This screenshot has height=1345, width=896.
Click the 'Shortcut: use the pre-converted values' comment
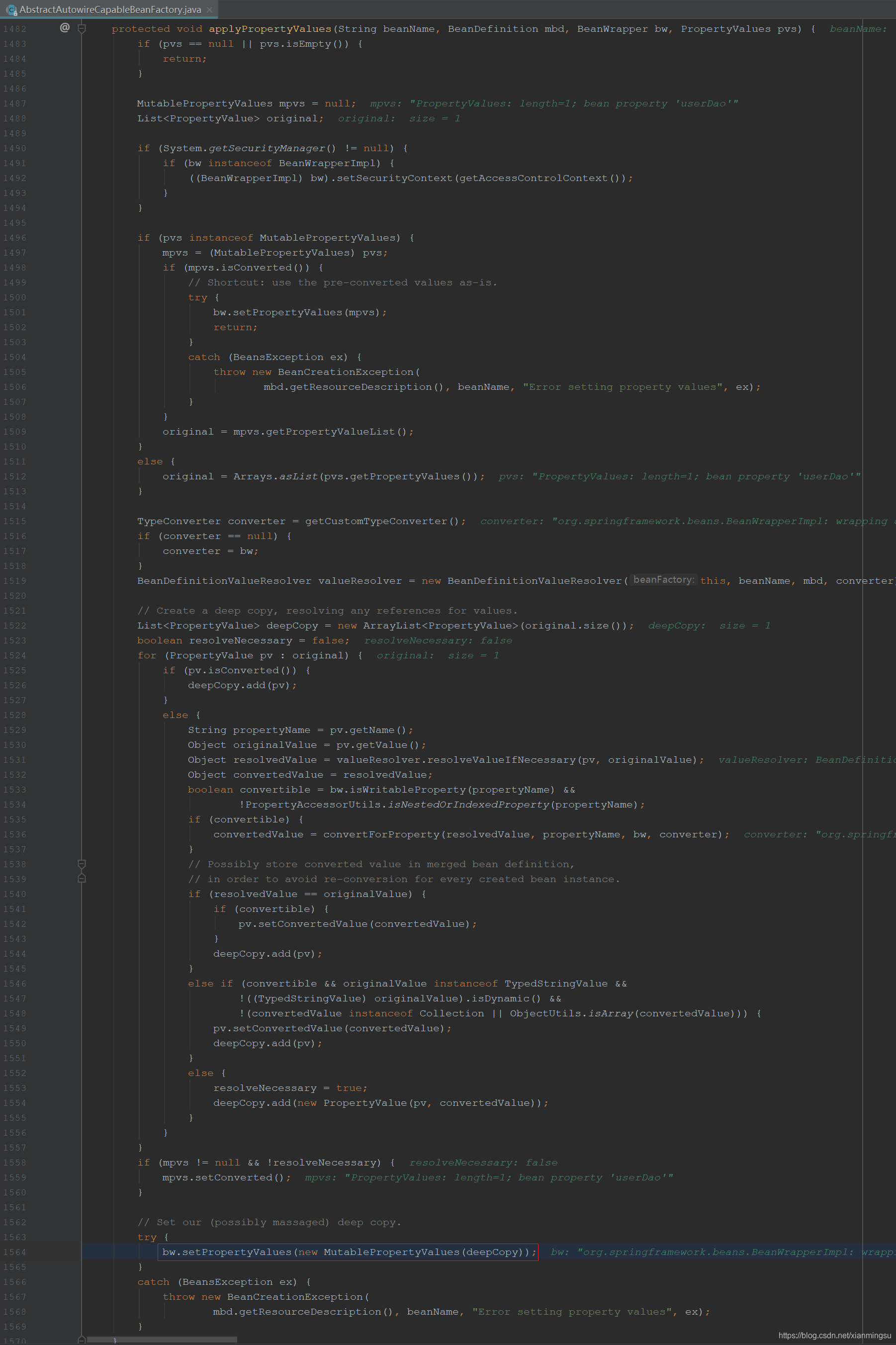click(x=343, y=283)
